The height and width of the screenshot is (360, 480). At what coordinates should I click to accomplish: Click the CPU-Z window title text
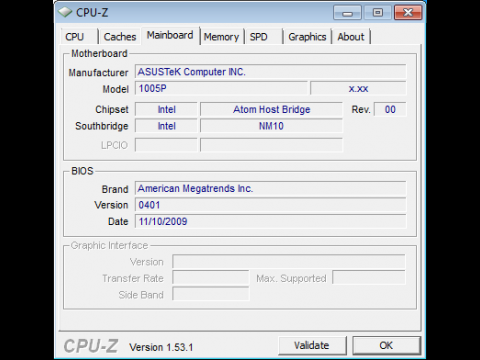[92, 12]
